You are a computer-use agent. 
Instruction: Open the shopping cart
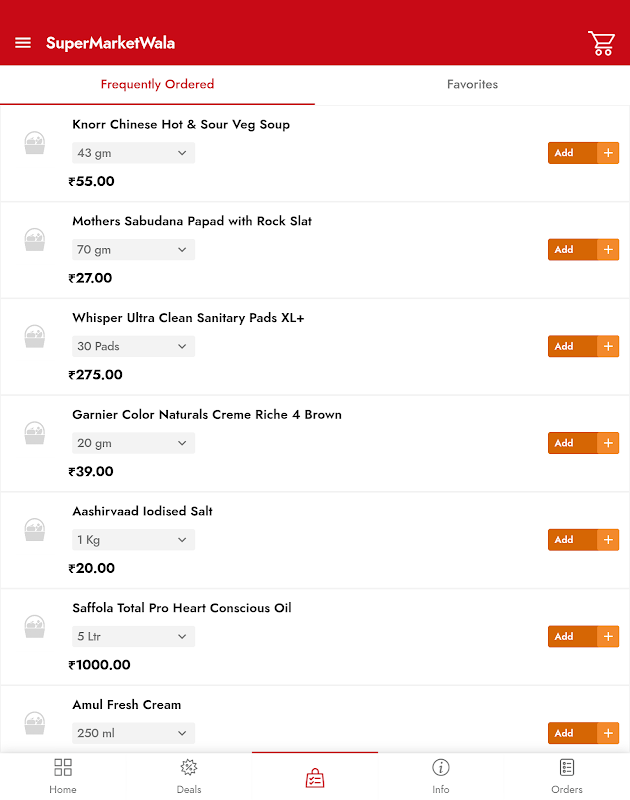[601, 43]
